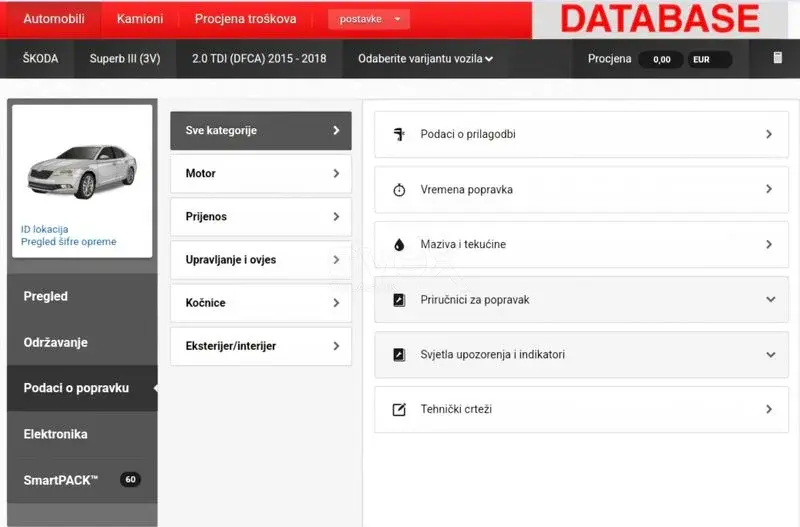The image size is (800, 527).
Task: Click the SmartPACK 60 count badge
Action: (131, 479)
